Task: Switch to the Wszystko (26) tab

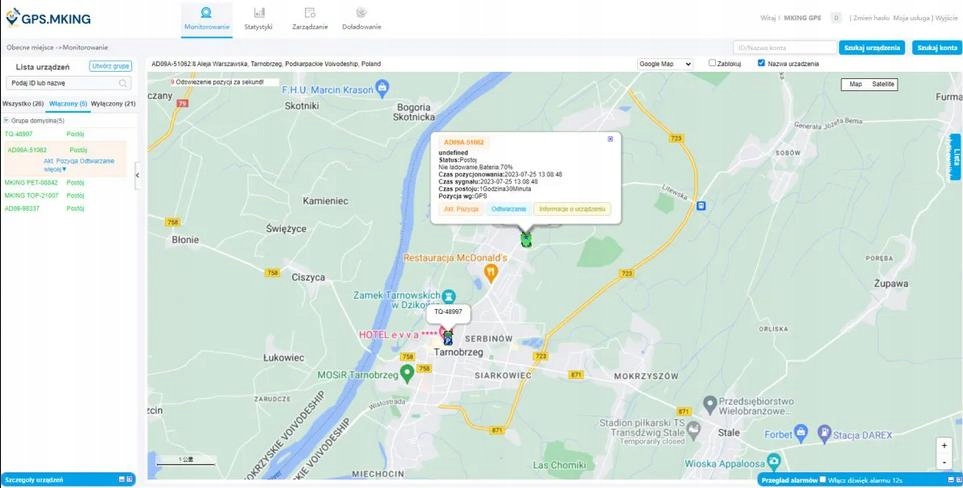Action: tap(23, 103)
